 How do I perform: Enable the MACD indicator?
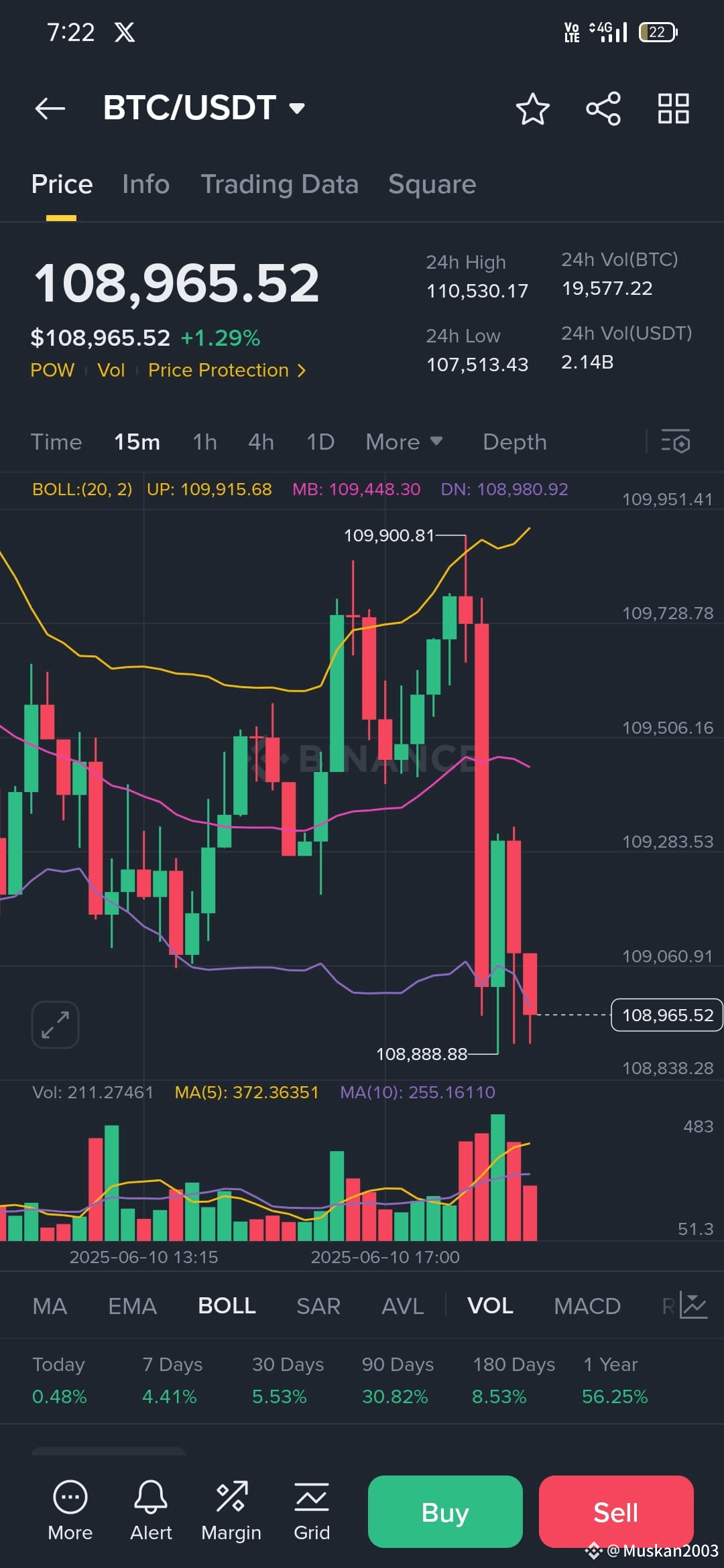pyautogui.click(x=587, y=1305)
